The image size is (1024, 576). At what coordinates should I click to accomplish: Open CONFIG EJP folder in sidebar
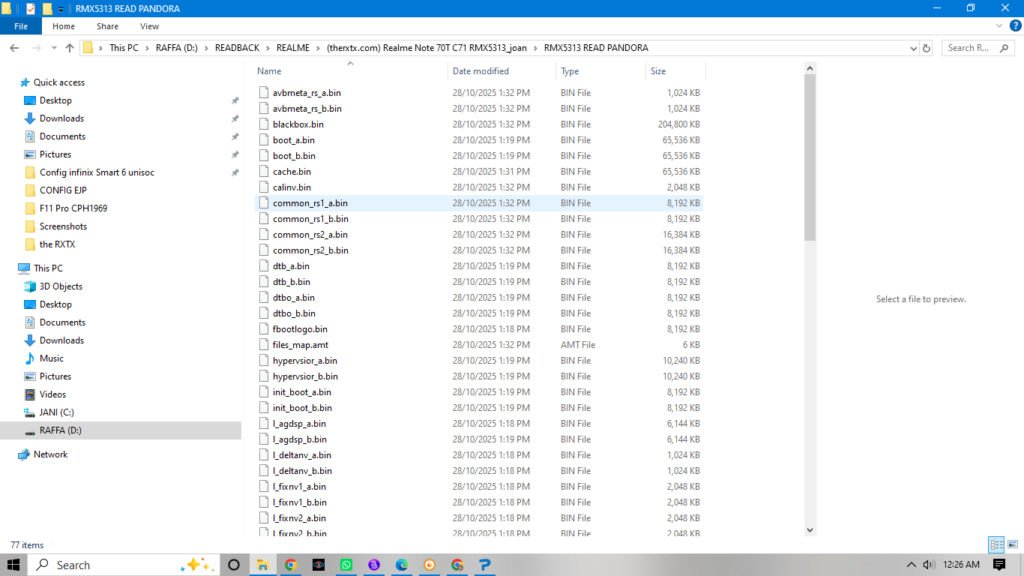(x=63, y=190)
